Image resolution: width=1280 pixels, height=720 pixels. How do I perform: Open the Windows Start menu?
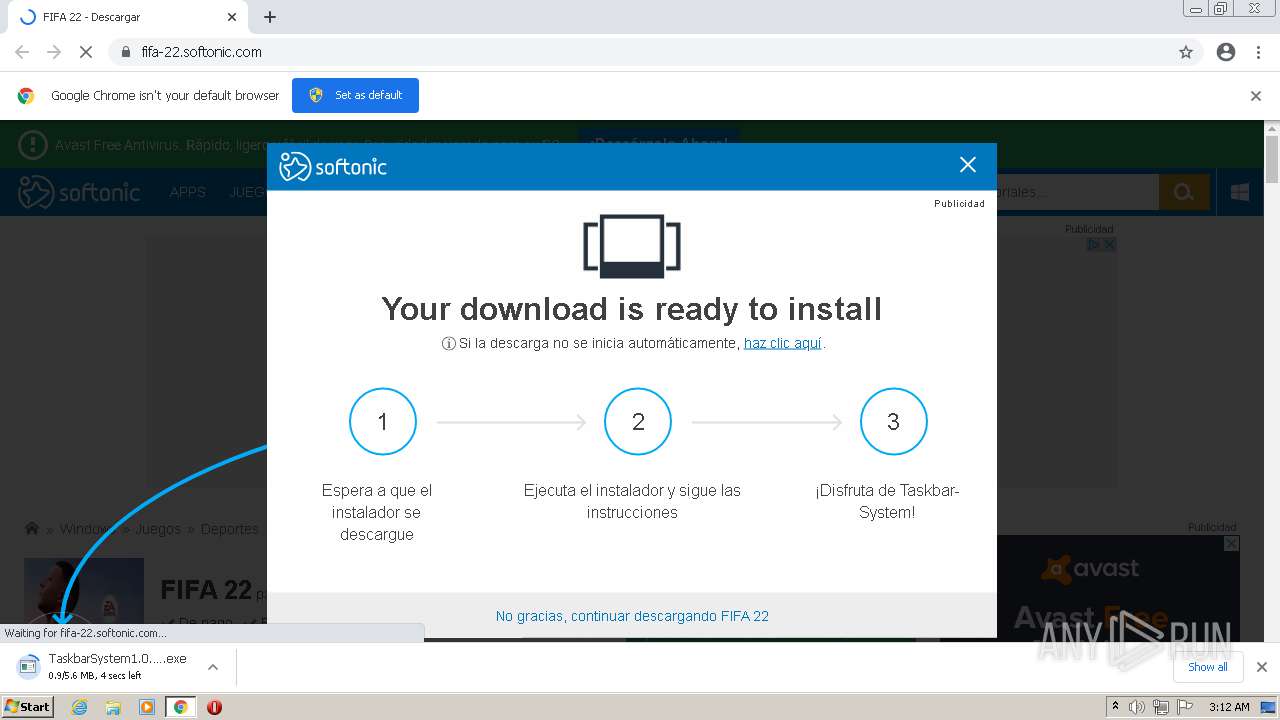(x=28, y=706)
